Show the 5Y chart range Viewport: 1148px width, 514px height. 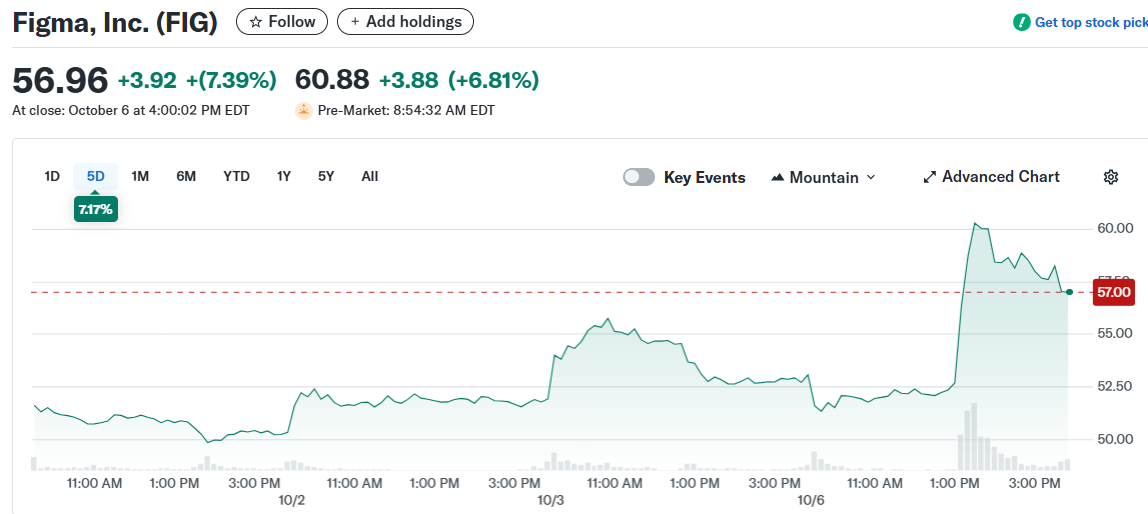(x=326, y=176)
